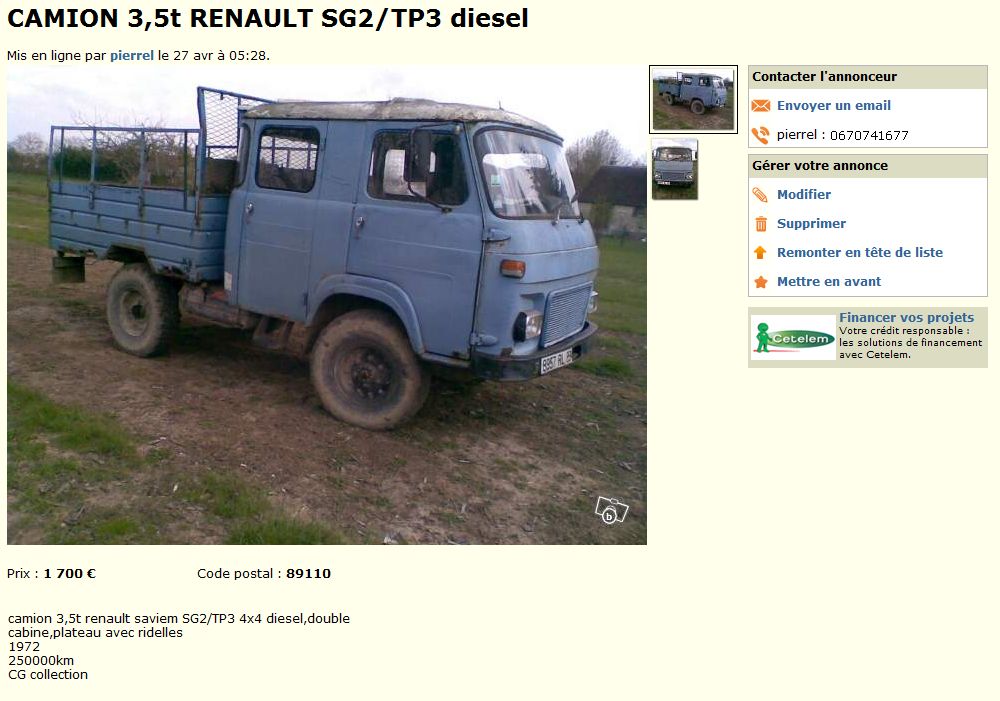This screenshot has height=701, width=1000.
Task: Click the Cetelem ad description text
Action: (911, 343)
